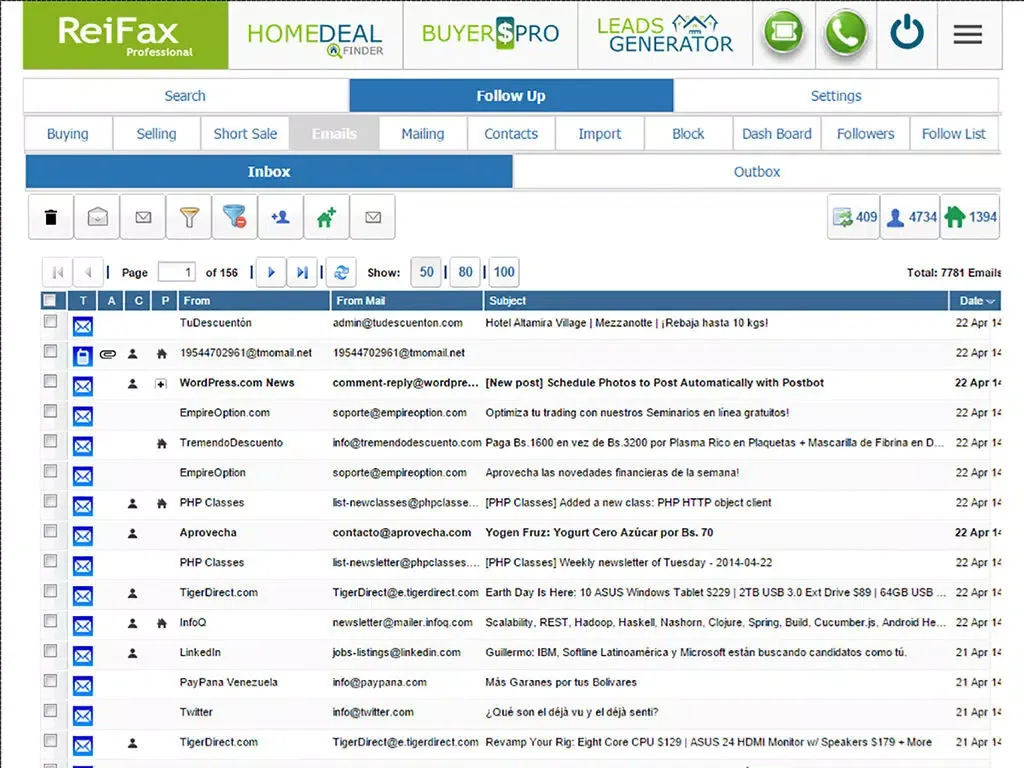Image resolution: width=1024 pixels, height=768 pixels.
Task: Open the Leads Generator link
Action: (665, 34)
